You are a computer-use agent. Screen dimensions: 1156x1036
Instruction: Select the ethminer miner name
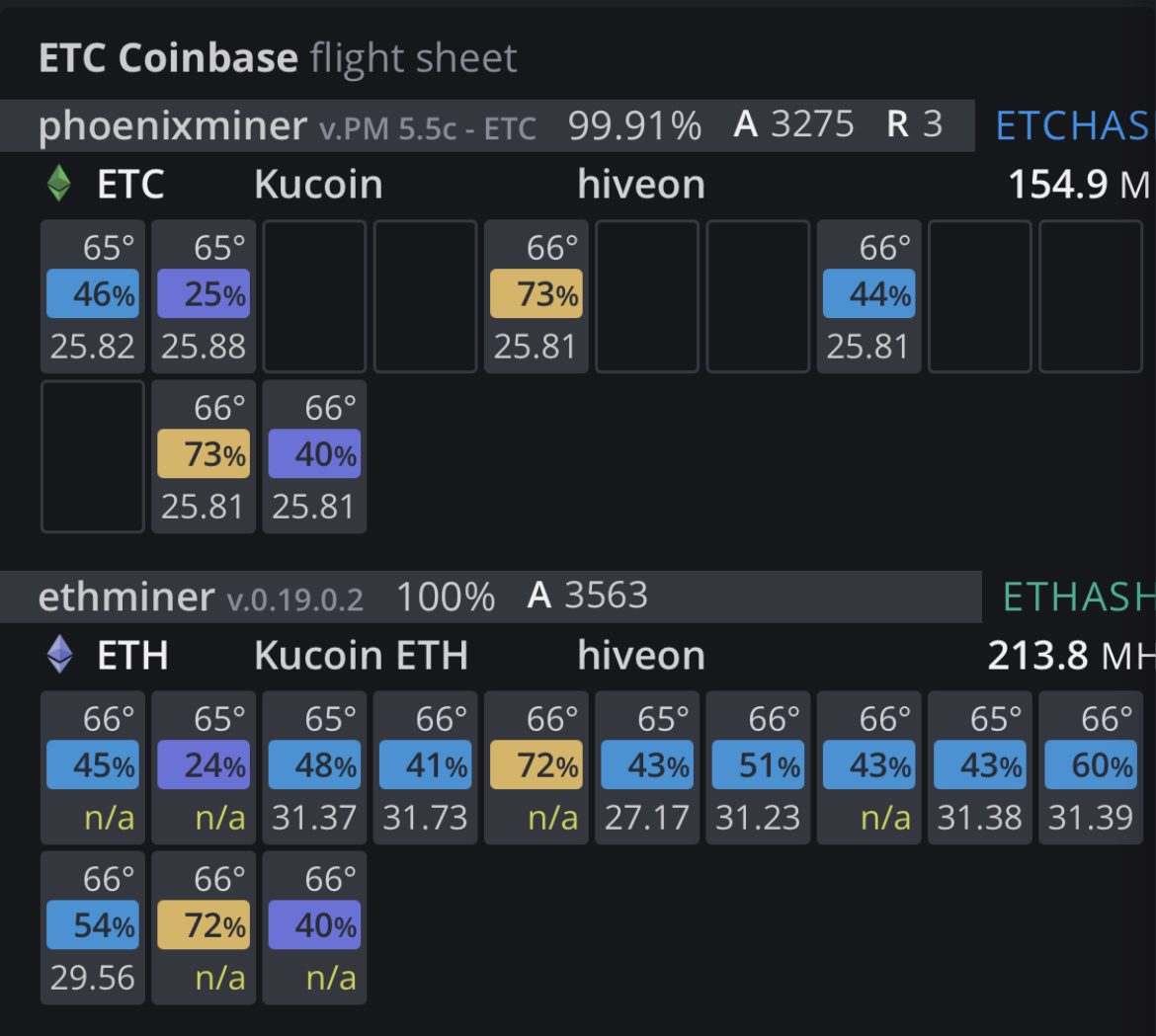coord(125,597)
